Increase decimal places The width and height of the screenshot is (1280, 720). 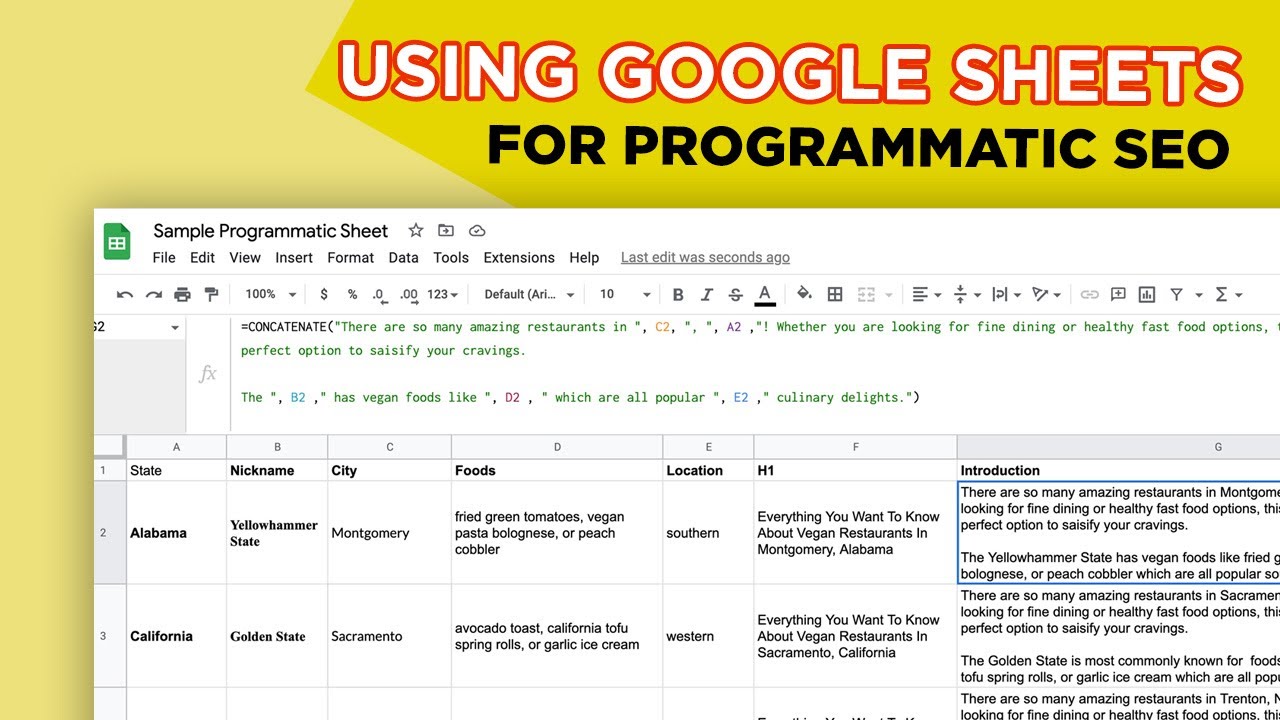(x=409, y=294)
